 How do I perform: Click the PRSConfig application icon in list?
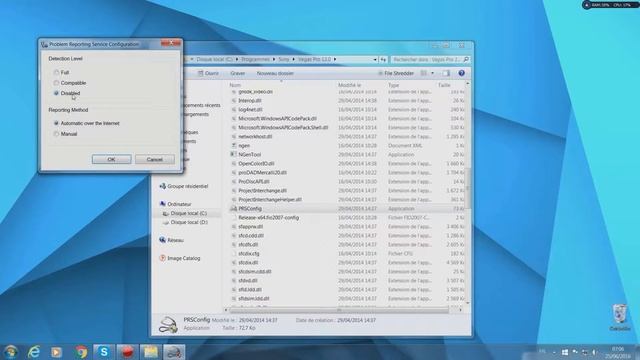pyautogui.click(x=234, y=208)
